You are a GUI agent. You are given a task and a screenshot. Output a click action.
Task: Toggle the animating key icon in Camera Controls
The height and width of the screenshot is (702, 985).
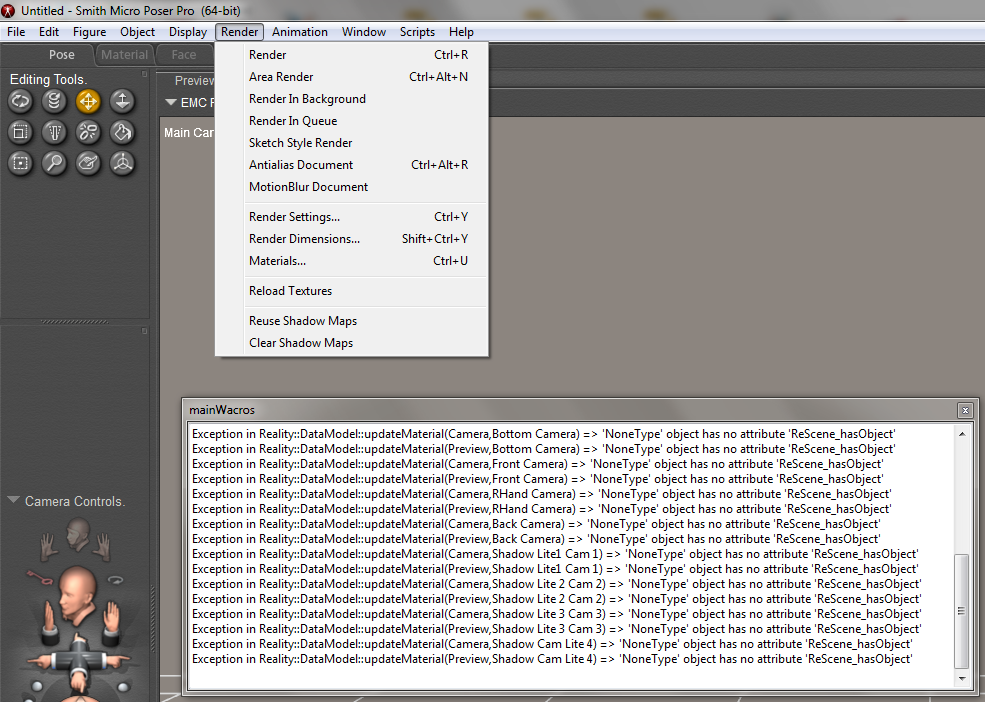(x=41, y=577)
